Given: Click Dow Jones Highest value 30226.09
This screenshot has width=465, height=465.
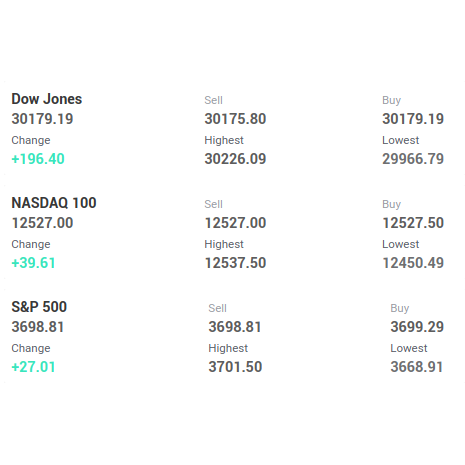Looking at the screenshot, I should pos(235,159).
